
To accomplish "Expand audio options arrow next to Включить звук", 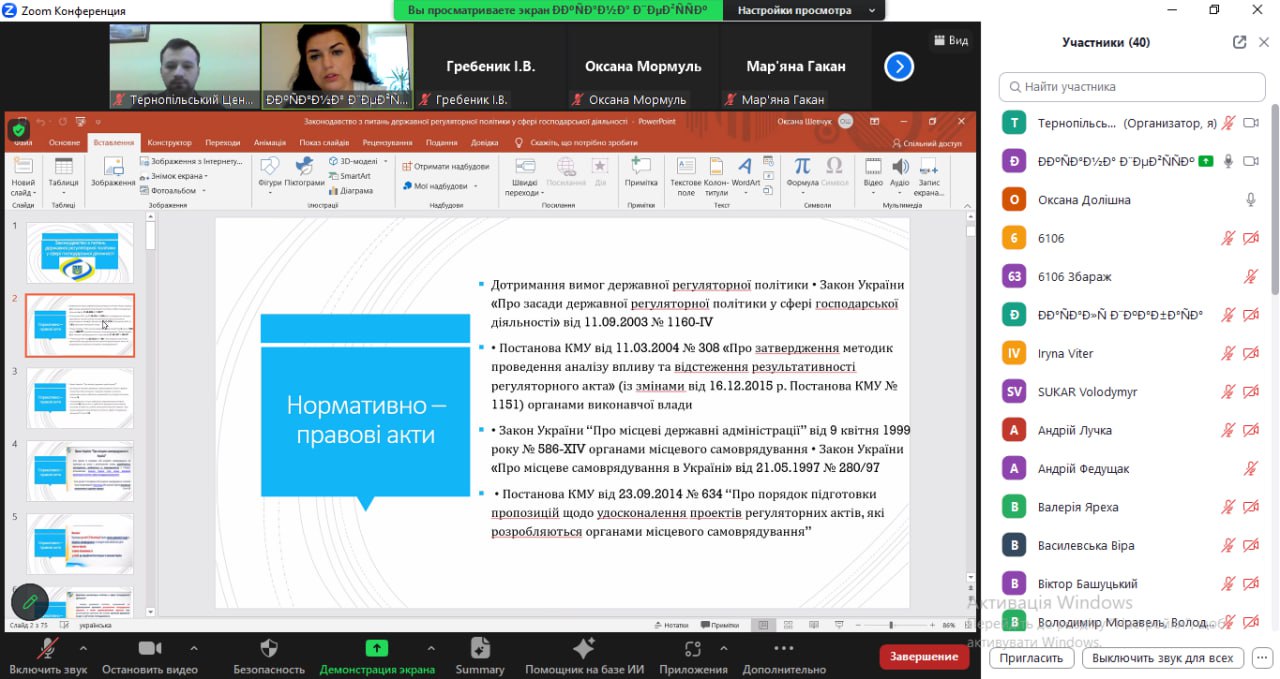I will (81, 647).
